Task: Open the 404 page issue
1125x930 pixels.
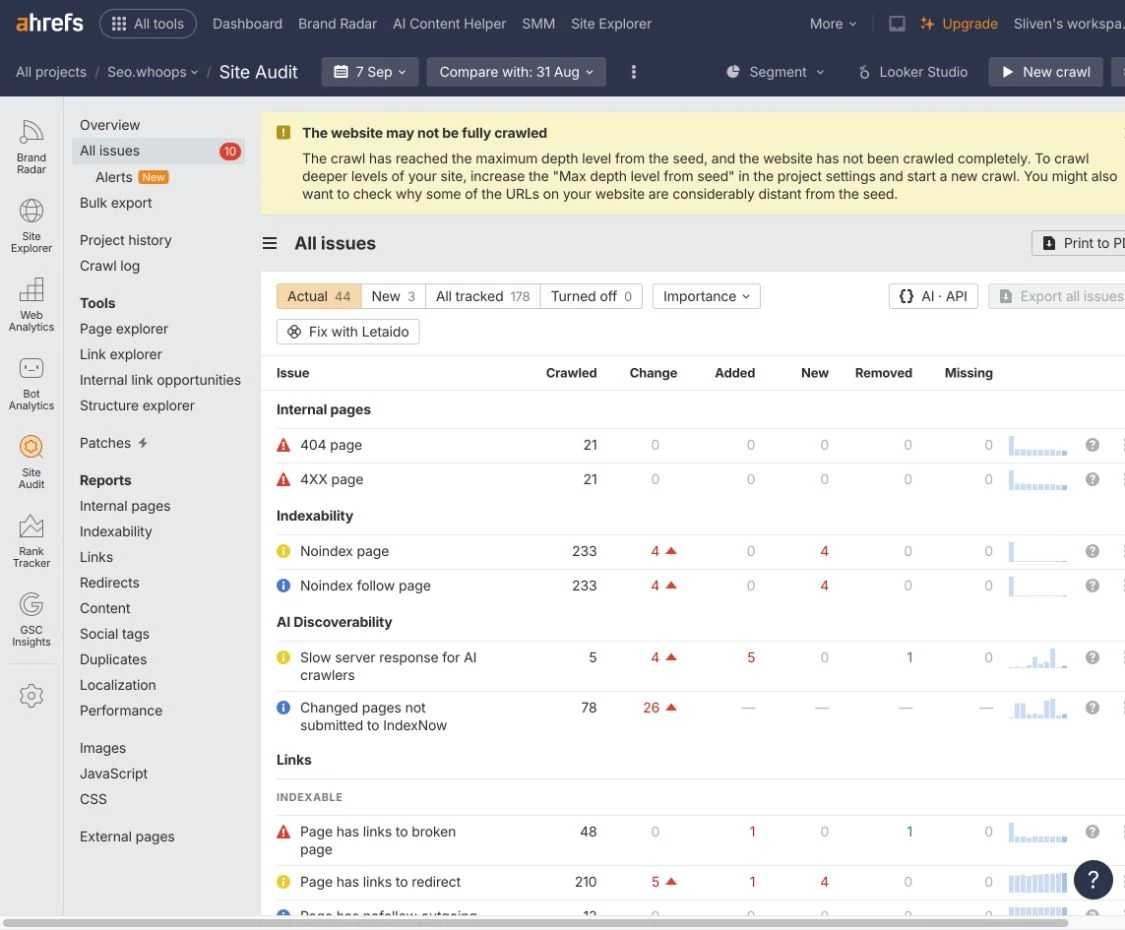Action: [x=331, y=445]
